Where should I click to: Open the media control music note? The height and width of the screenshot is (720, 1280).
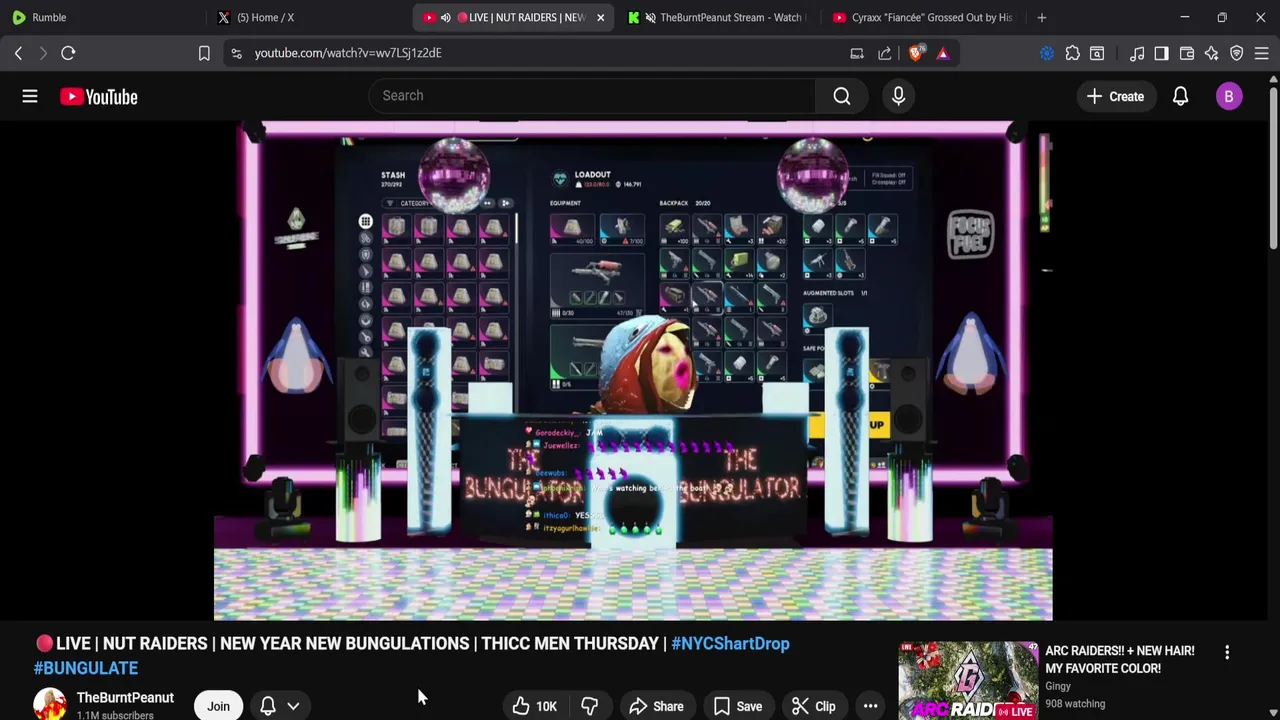coord(1137,53)
